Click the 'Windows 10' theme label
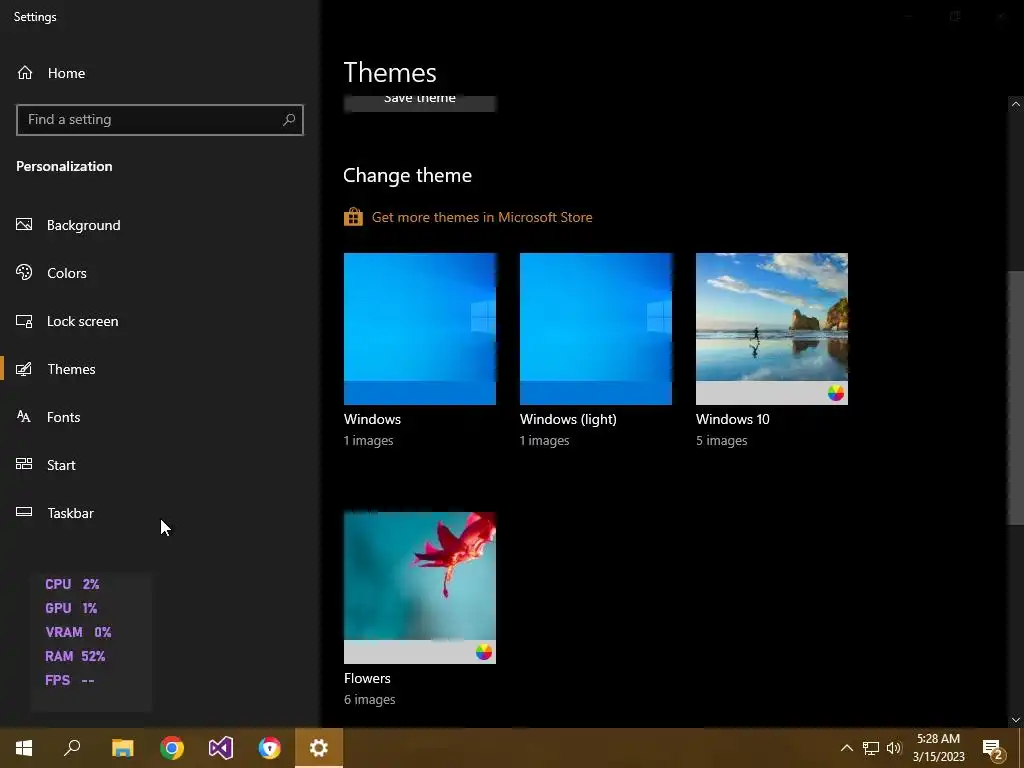The image size is (1024, 768). click(x=733, y=419)
